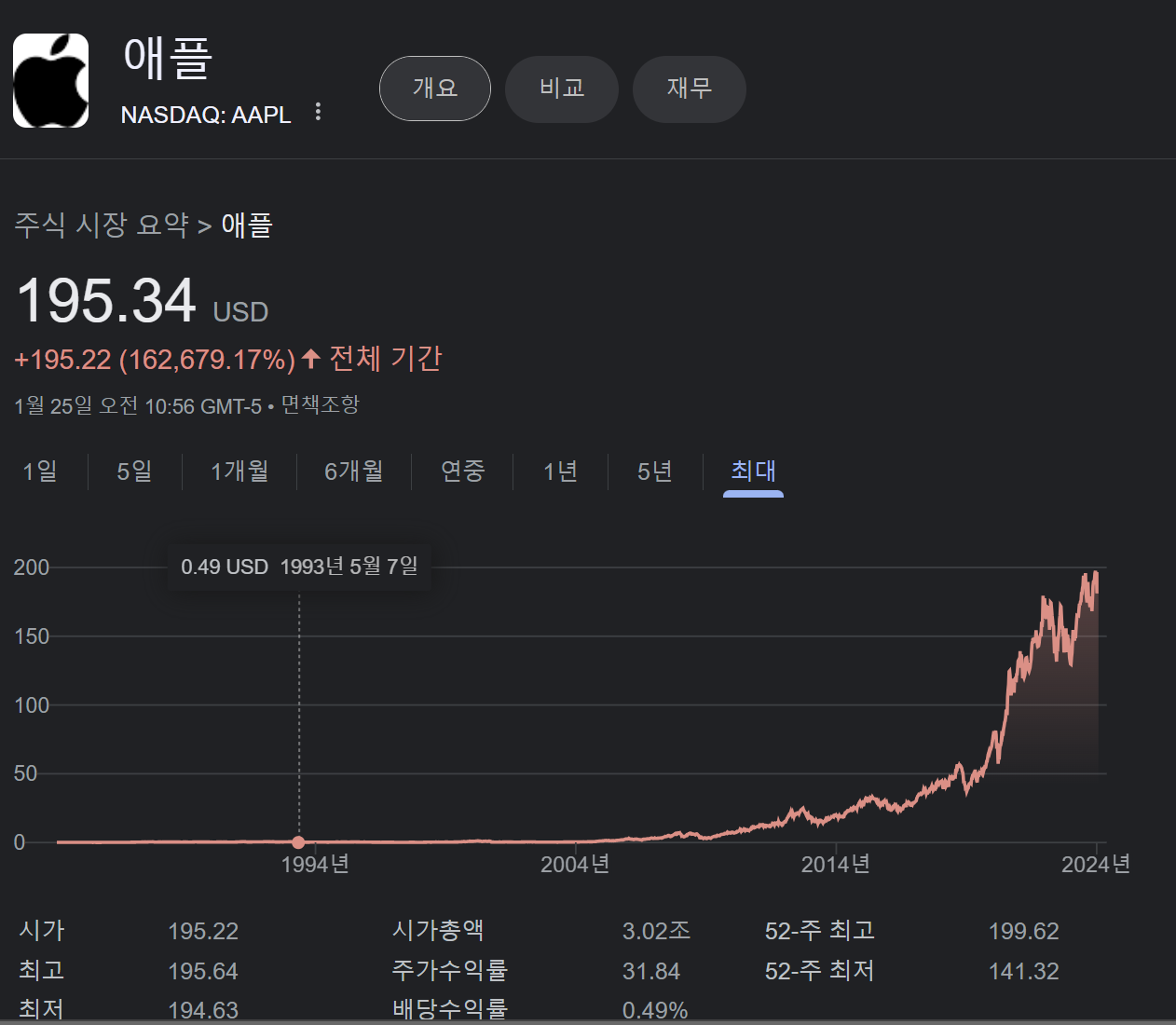Screen dimensions: 1176x1025
Task: Click the 주가수익률 value 31.84
Action: [651, 971]
